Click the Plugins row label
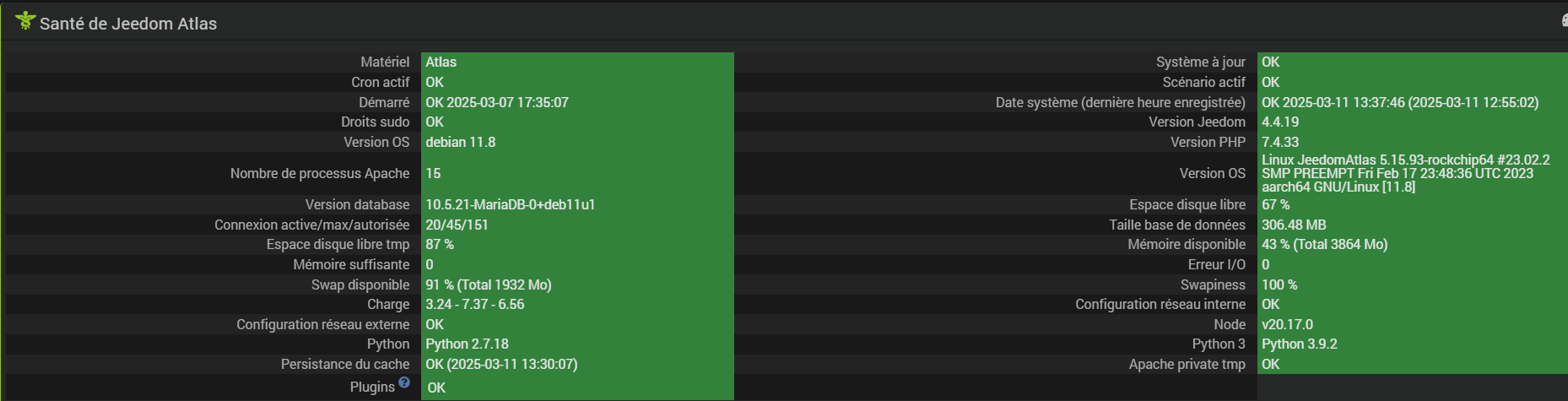Screen dimensions: 1568x401 372,387
